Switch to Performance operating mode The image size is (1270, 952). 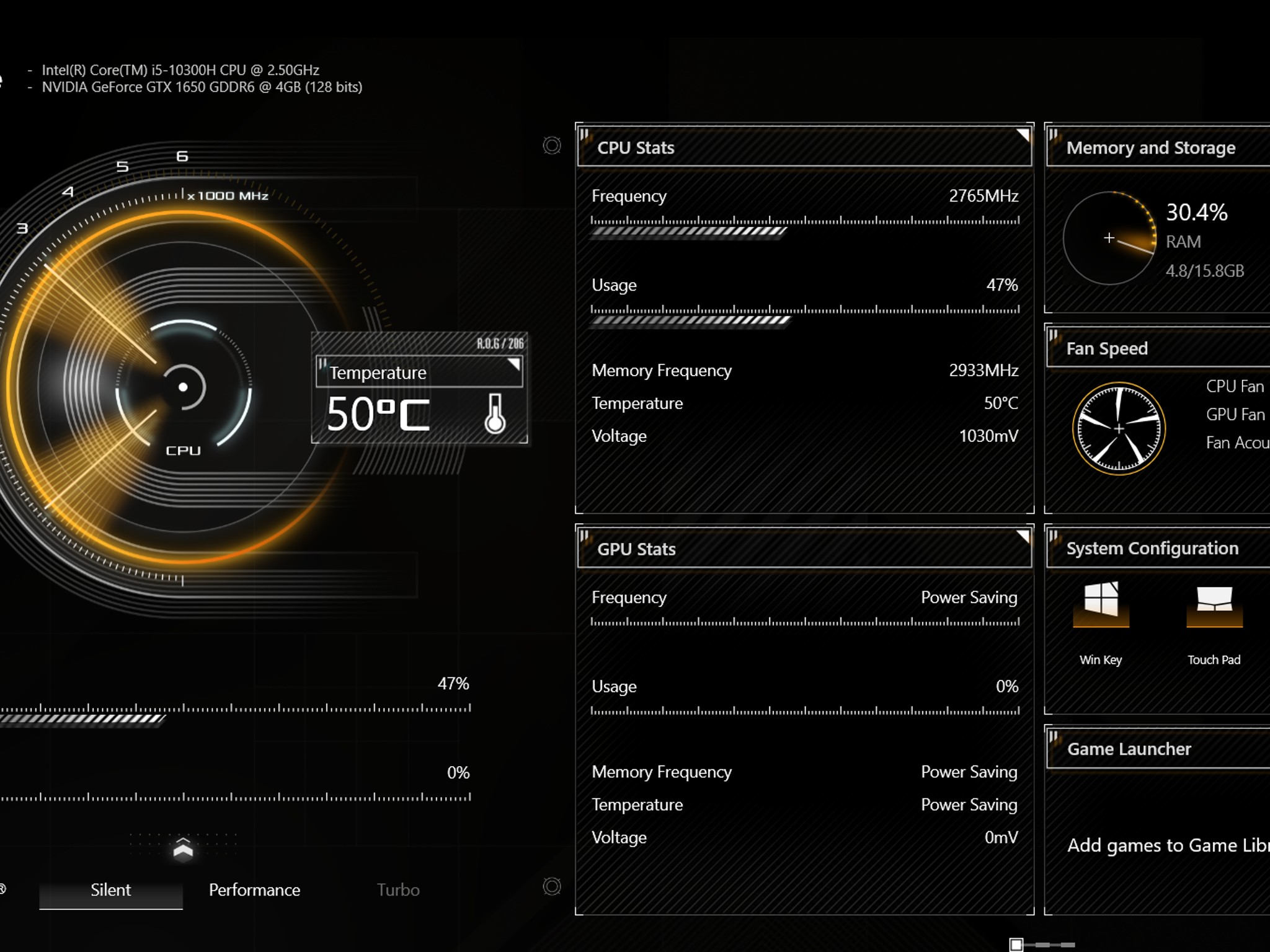click(x=254, y=890)
